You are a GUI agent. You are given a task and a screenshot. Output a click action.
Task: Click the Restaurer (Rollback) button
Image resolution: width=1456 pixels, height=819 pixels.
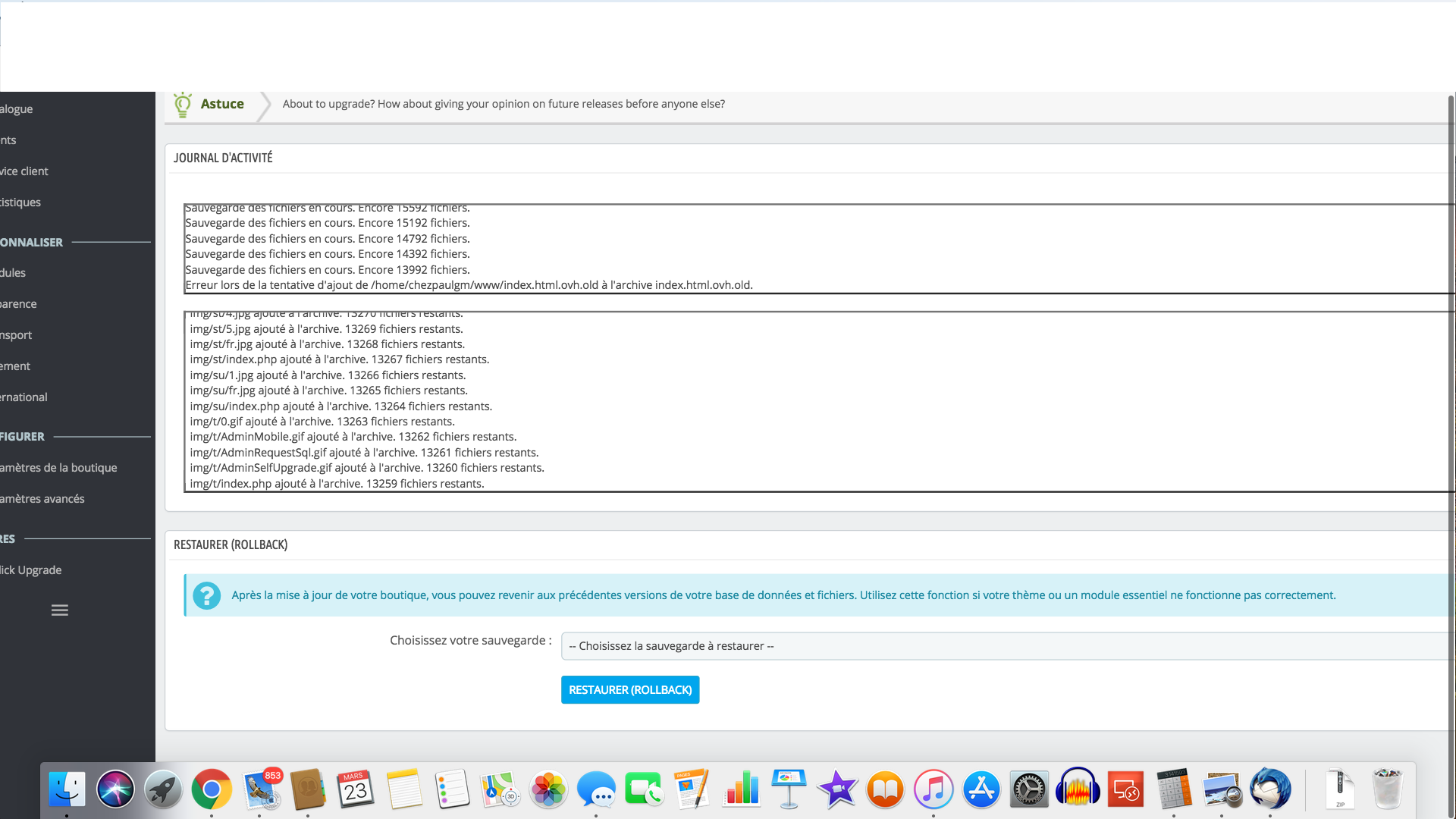[630, 690]
